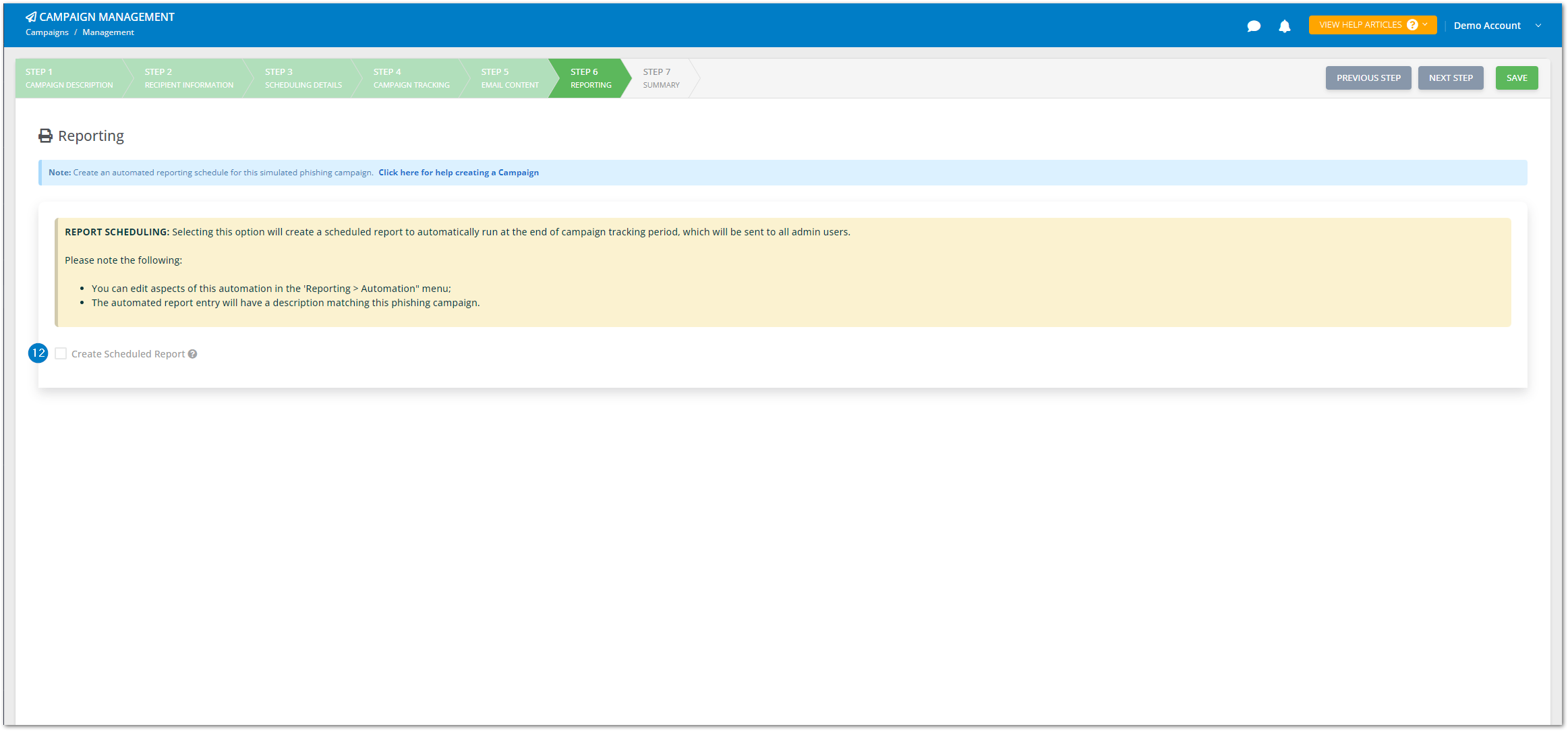Open the campaign creation help link
The width and height of the screenshot is (1568, 731).
459,173
